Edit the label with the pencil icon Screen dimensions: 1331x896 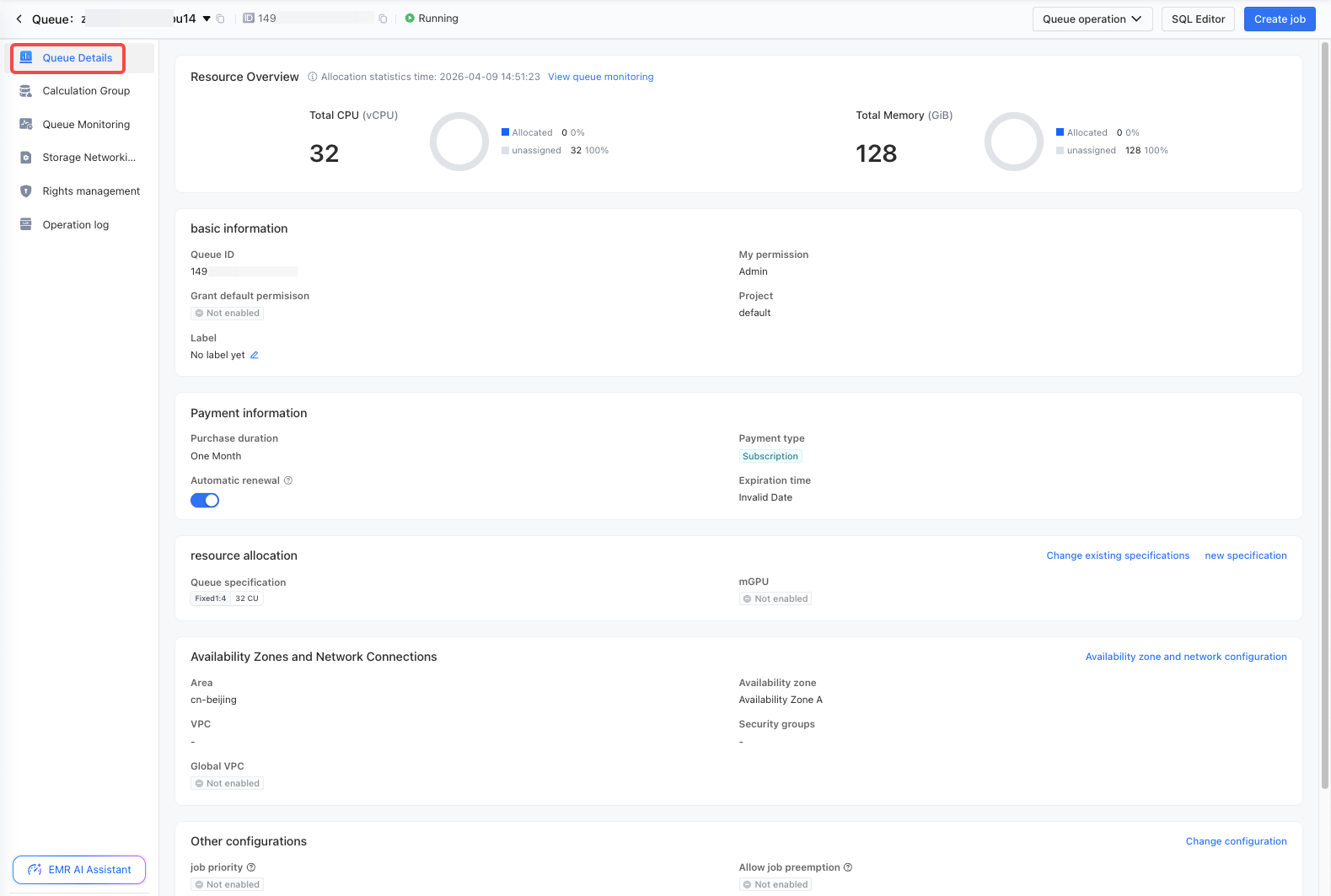[x=255, y=355]
